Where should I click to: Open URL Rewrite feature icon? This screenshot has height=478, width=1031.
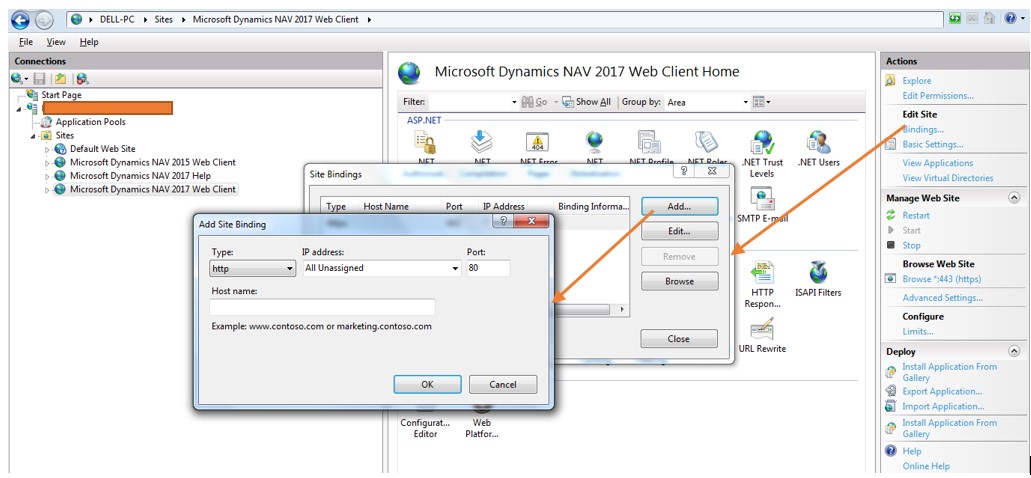pos(762,335)
